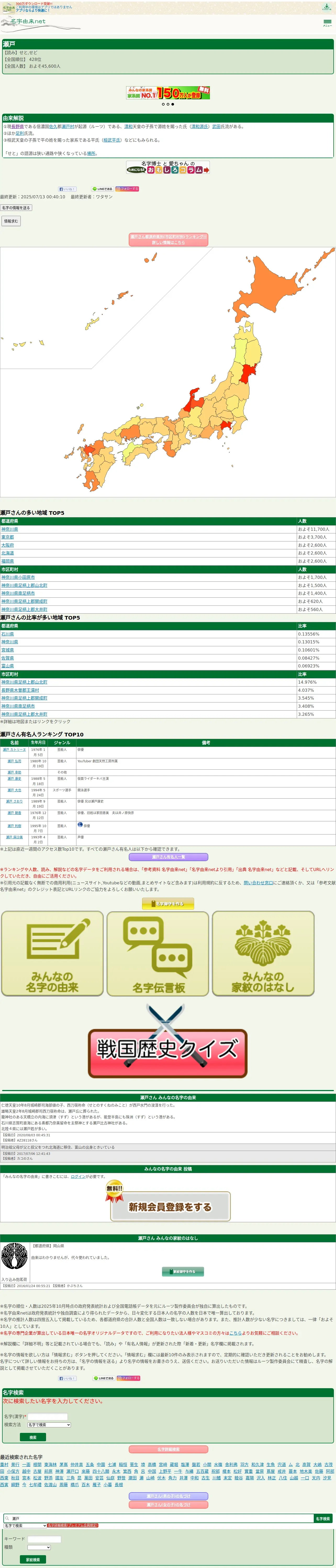Open the 名字伝言板 speech-bubble tile
This screenshot has height=1568, width=336.
coord(158,953)
